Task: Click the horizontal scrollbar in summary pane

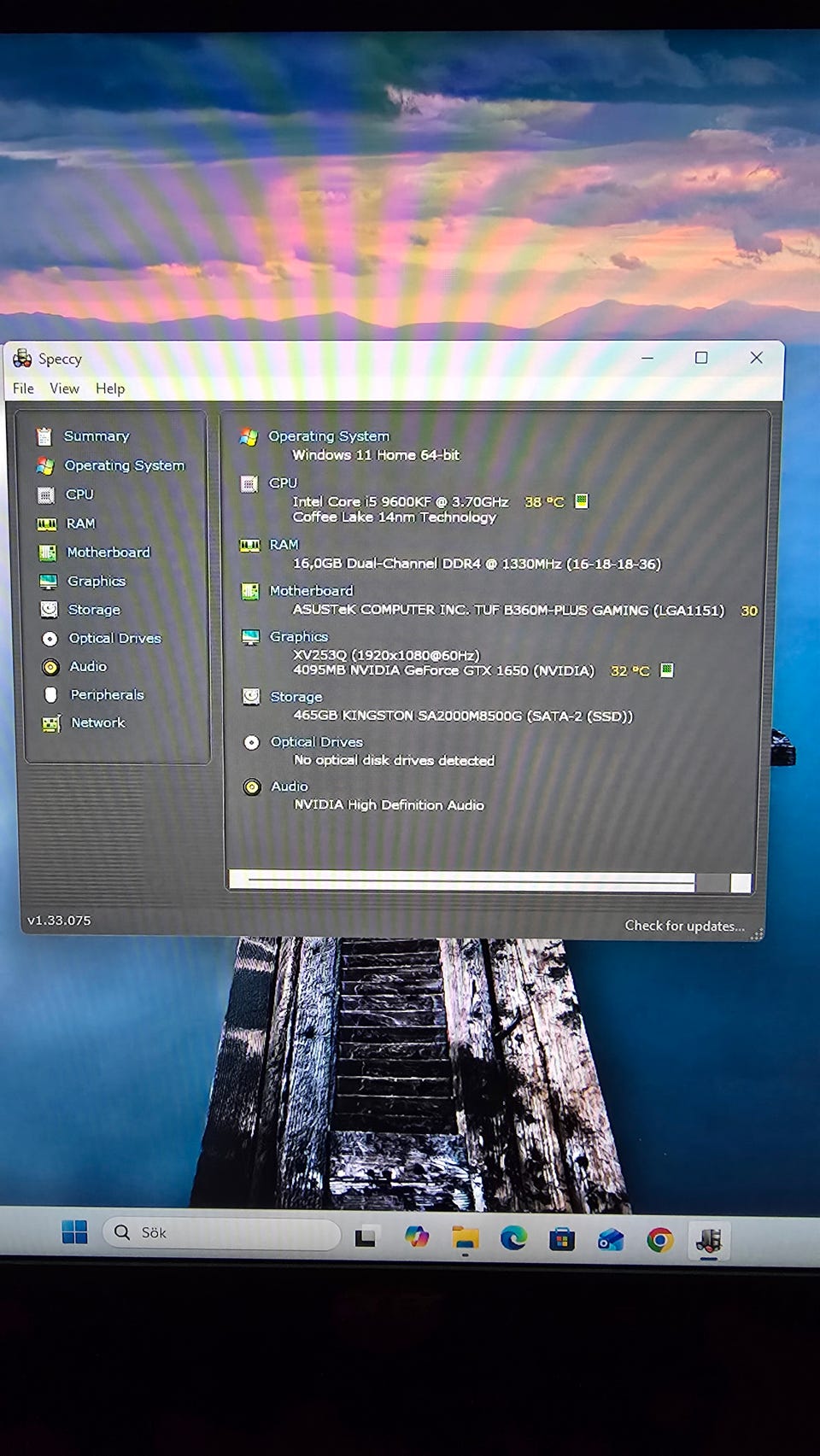Action: tap(490, 882)
